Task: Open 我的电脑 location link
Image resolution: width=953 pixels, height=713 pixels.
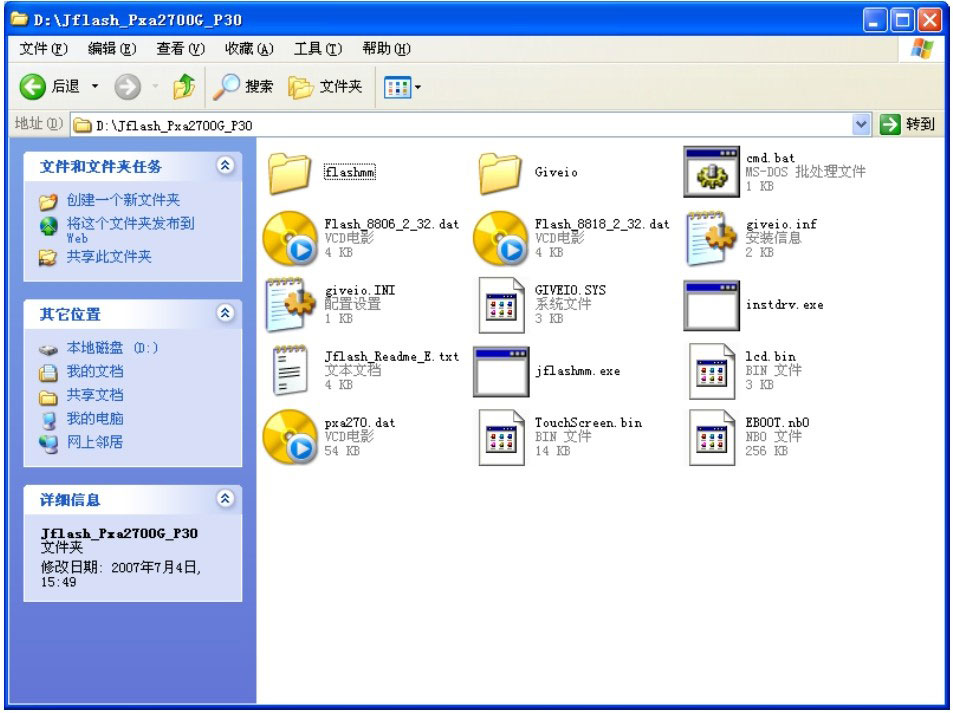Action: pyautogui.click(x=95, y=419)
